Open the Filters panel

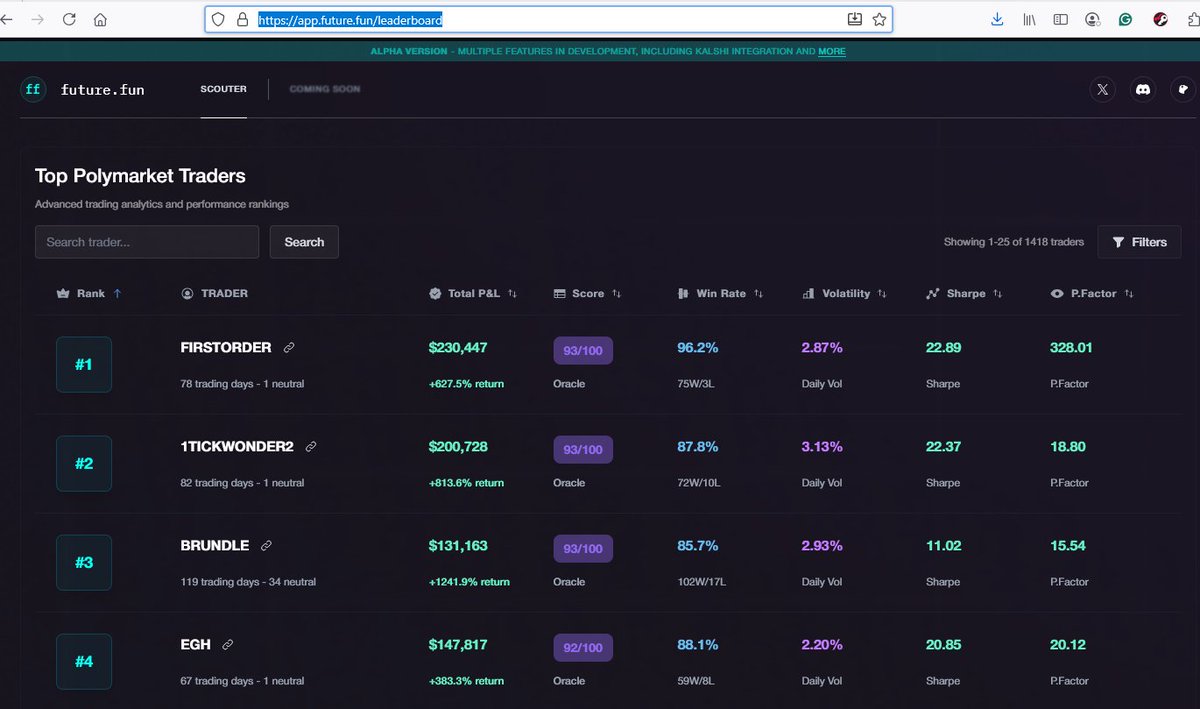1139,242
